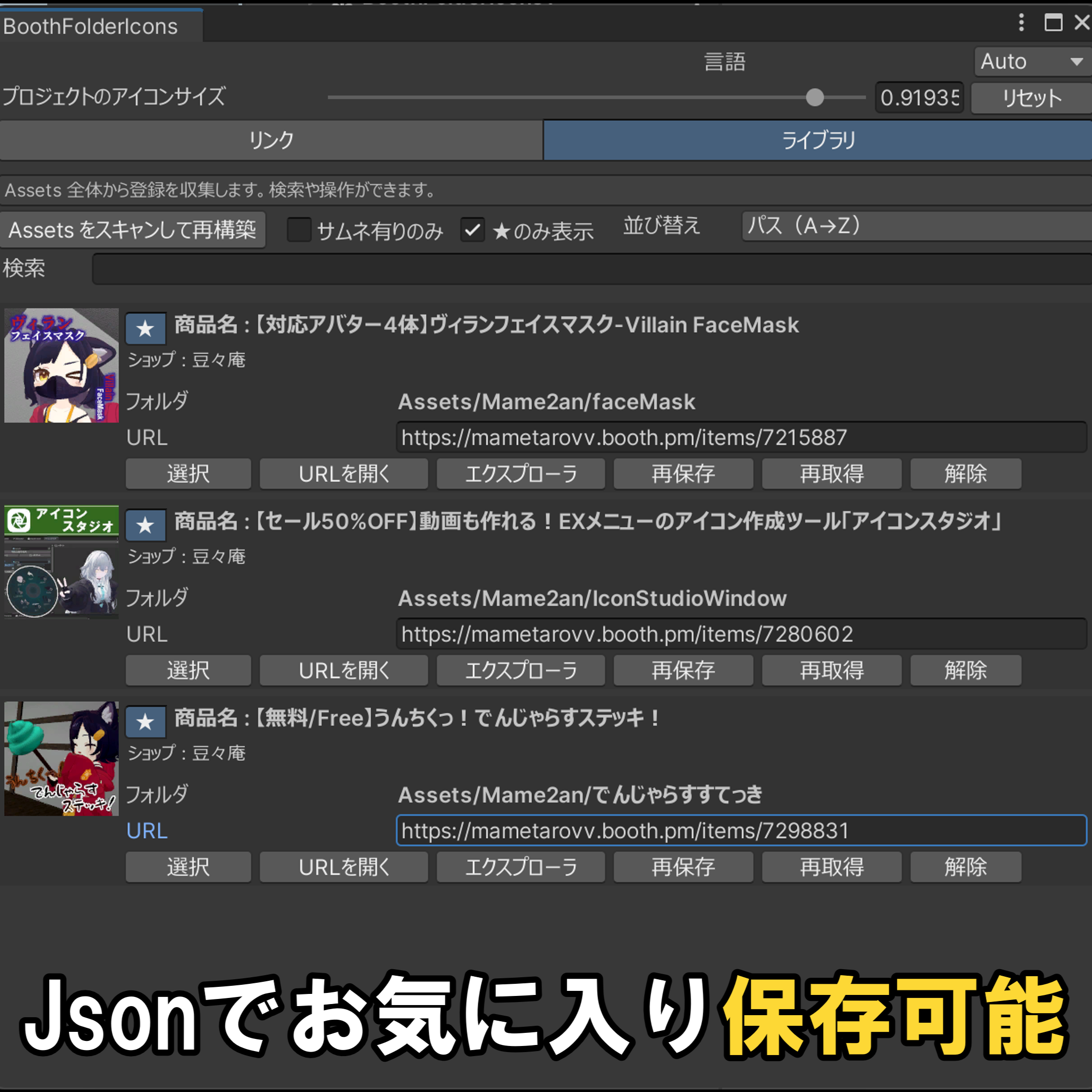Open URL for the アイコンスタジオ item
Viewport: 1092px width, 1092px height.
point(344,670)
